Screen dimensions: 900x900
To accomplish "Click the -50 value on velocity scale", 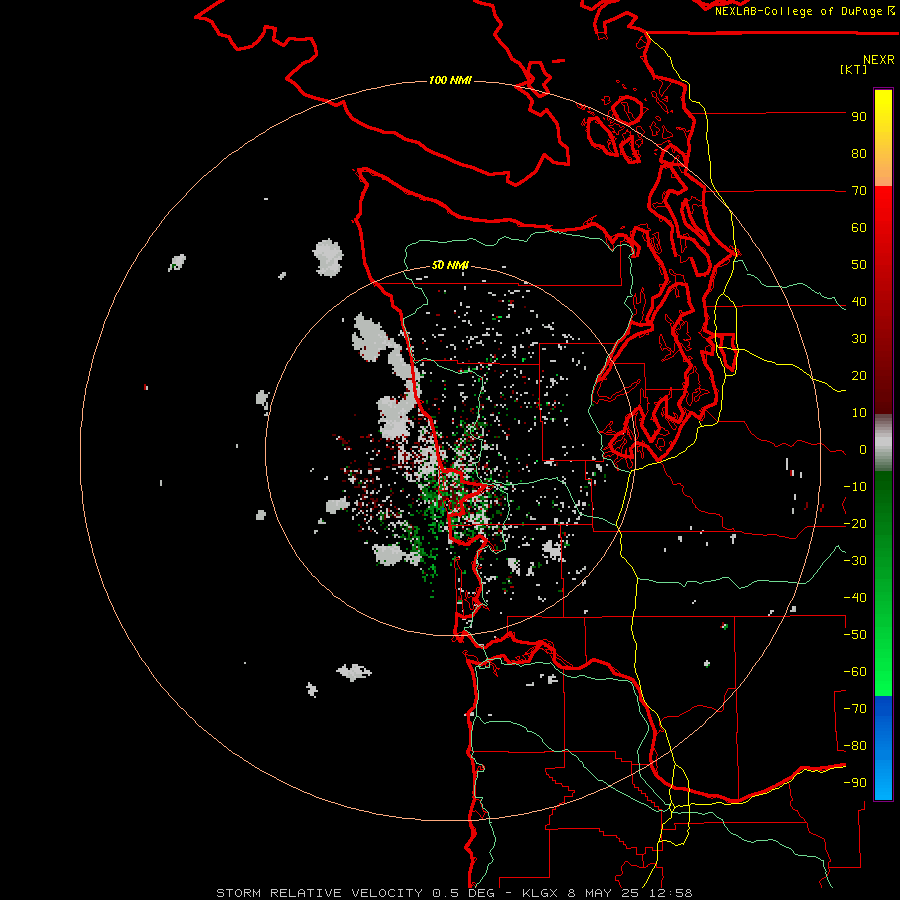I will click(x=855, y=635).
